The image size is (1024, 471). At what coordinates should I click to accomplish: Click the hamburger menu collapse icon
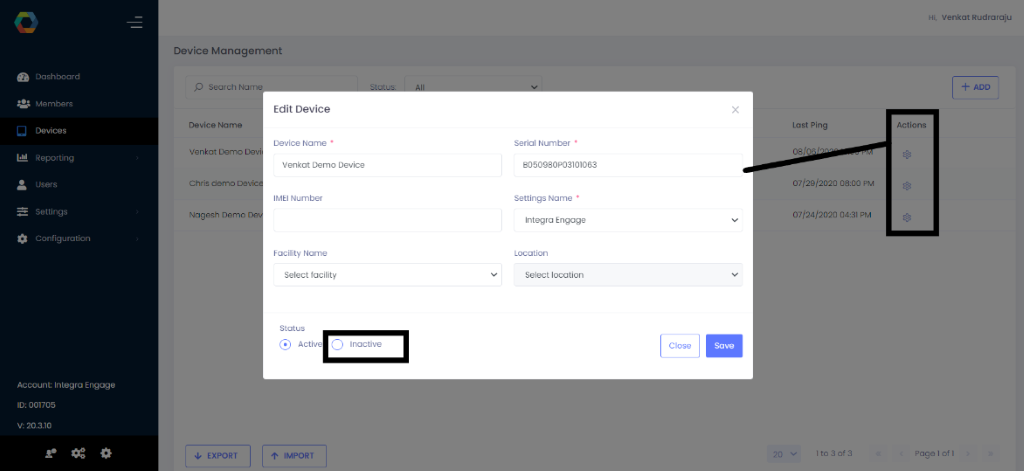(135, 22)
